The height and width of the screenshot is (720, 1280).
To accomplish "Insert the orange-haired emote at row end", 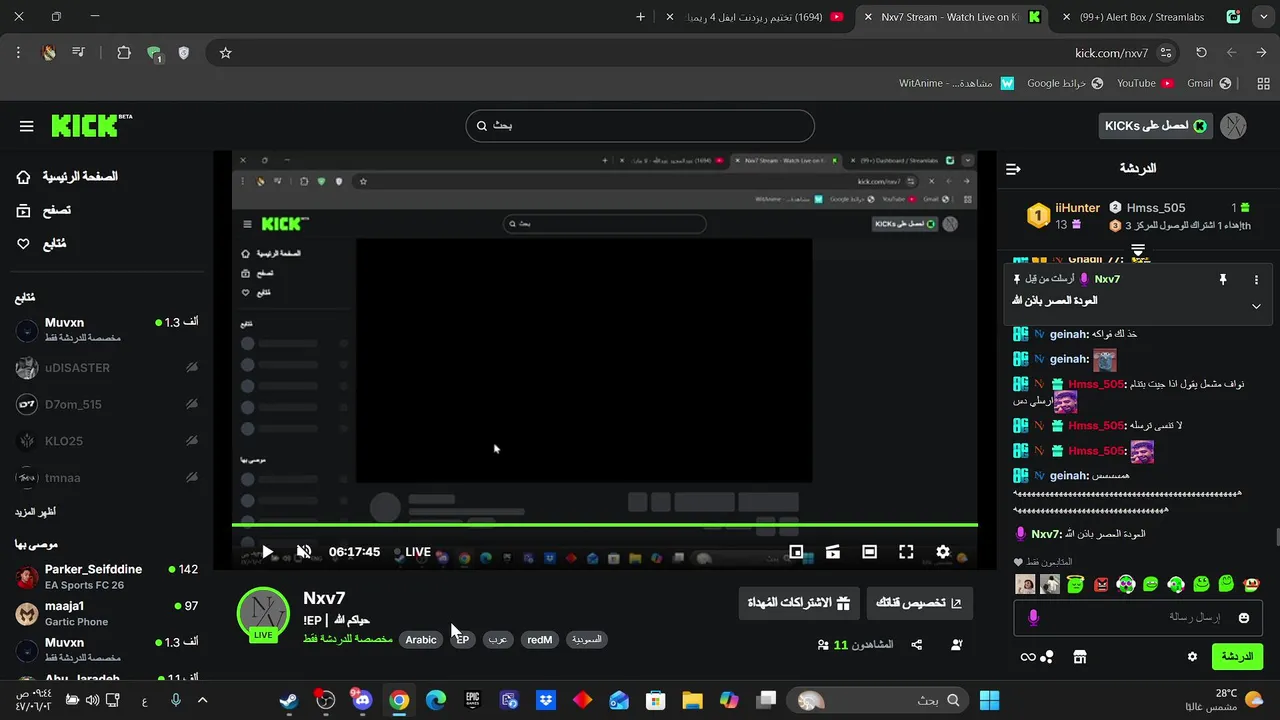I will click(1251, 584).
